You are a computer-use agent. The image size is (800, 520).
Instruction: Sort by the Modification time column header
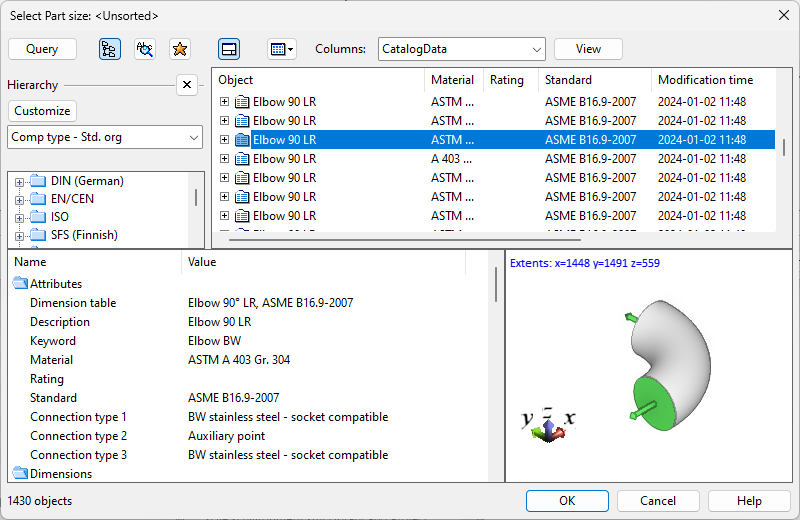pos(705,80)
